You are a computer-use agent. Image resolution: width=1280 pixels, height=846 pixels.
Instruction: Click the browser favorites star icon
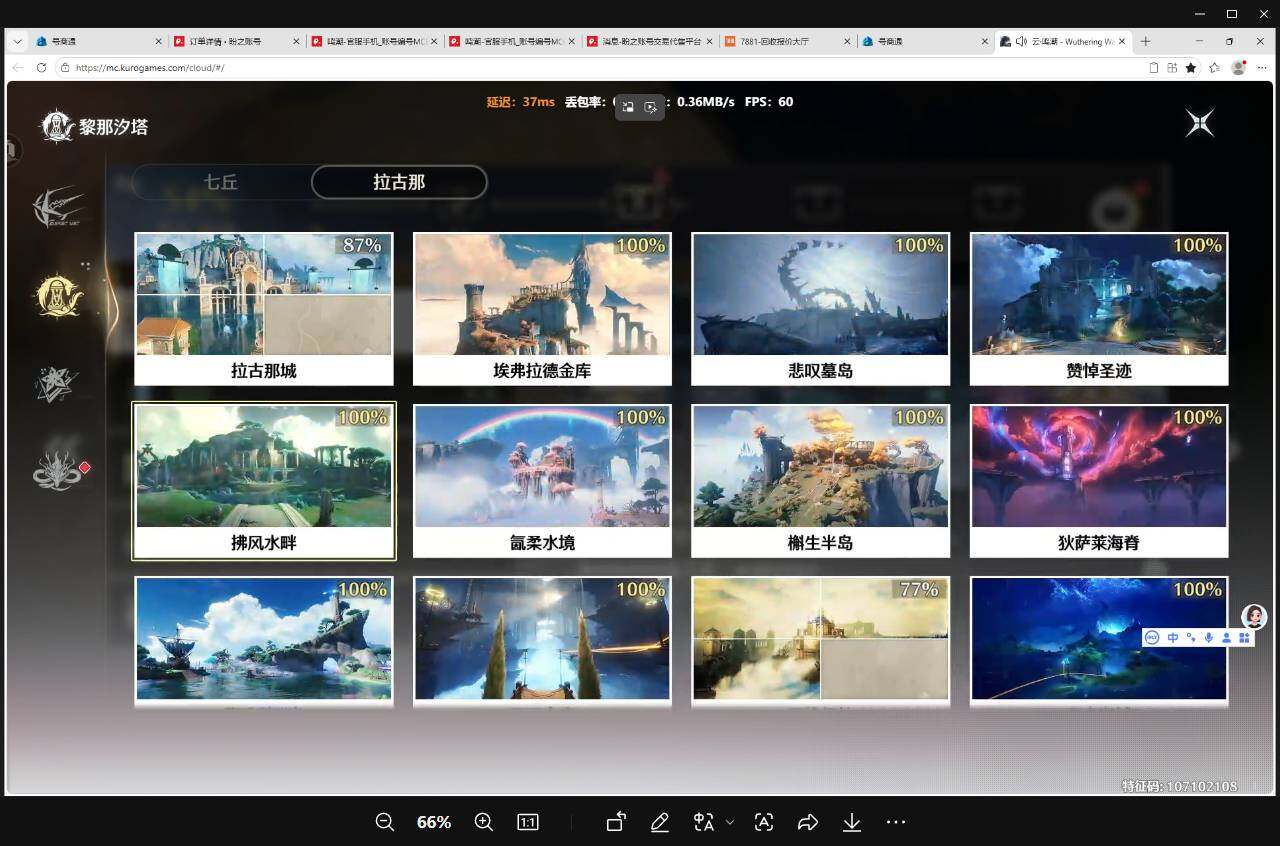click(1191, 68)
